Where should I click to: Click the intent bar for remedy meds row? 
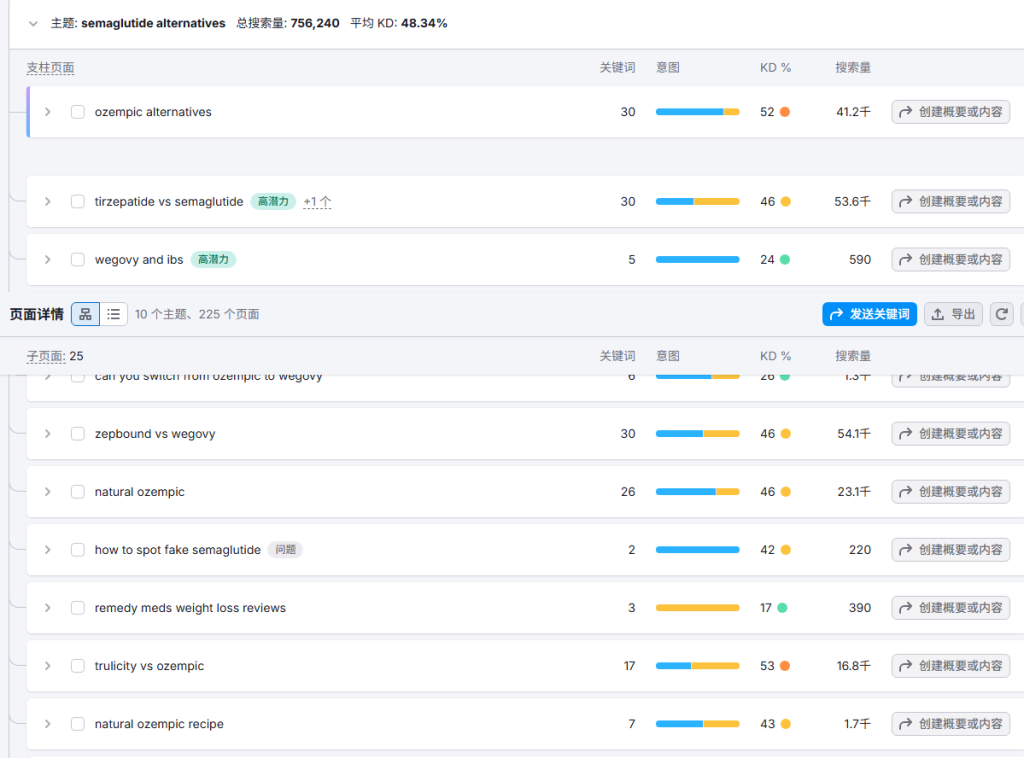(x=697, y=608)
